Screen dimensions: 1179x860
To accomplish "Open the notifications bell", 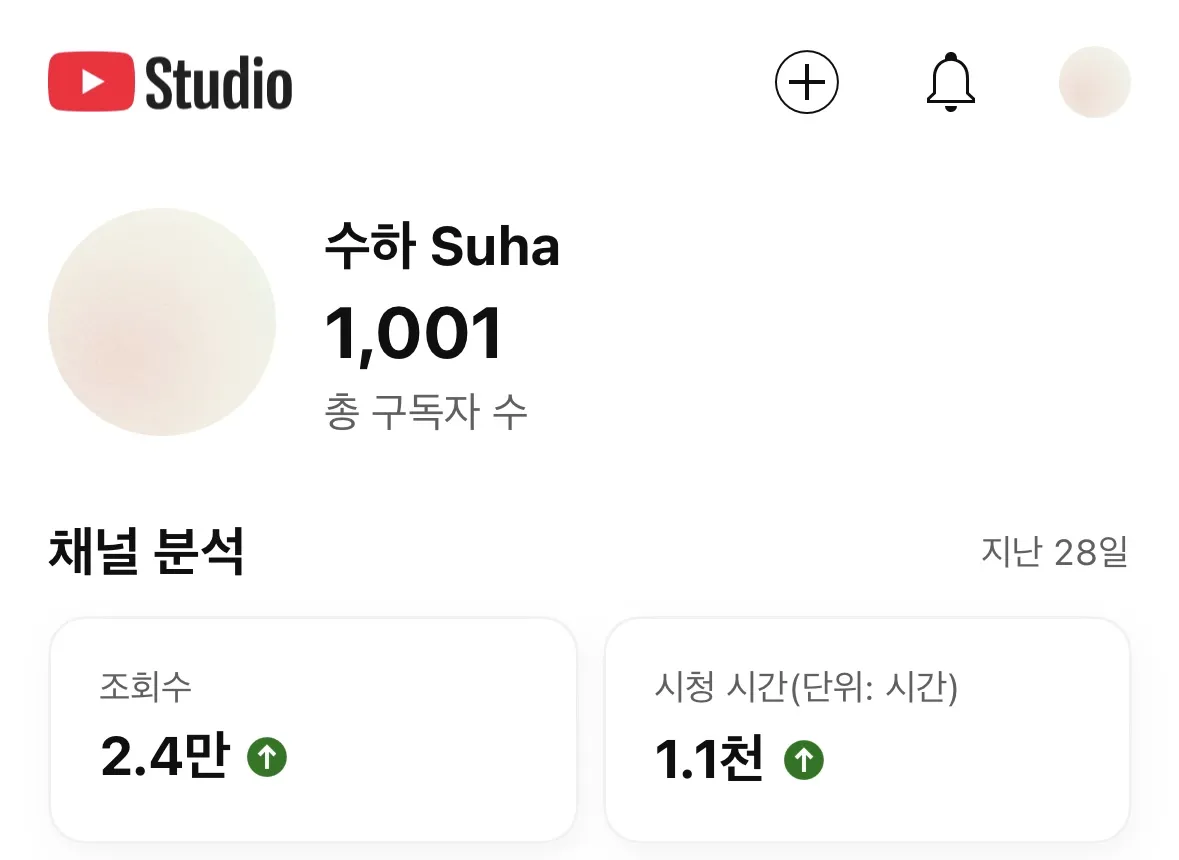I will 950,82.
